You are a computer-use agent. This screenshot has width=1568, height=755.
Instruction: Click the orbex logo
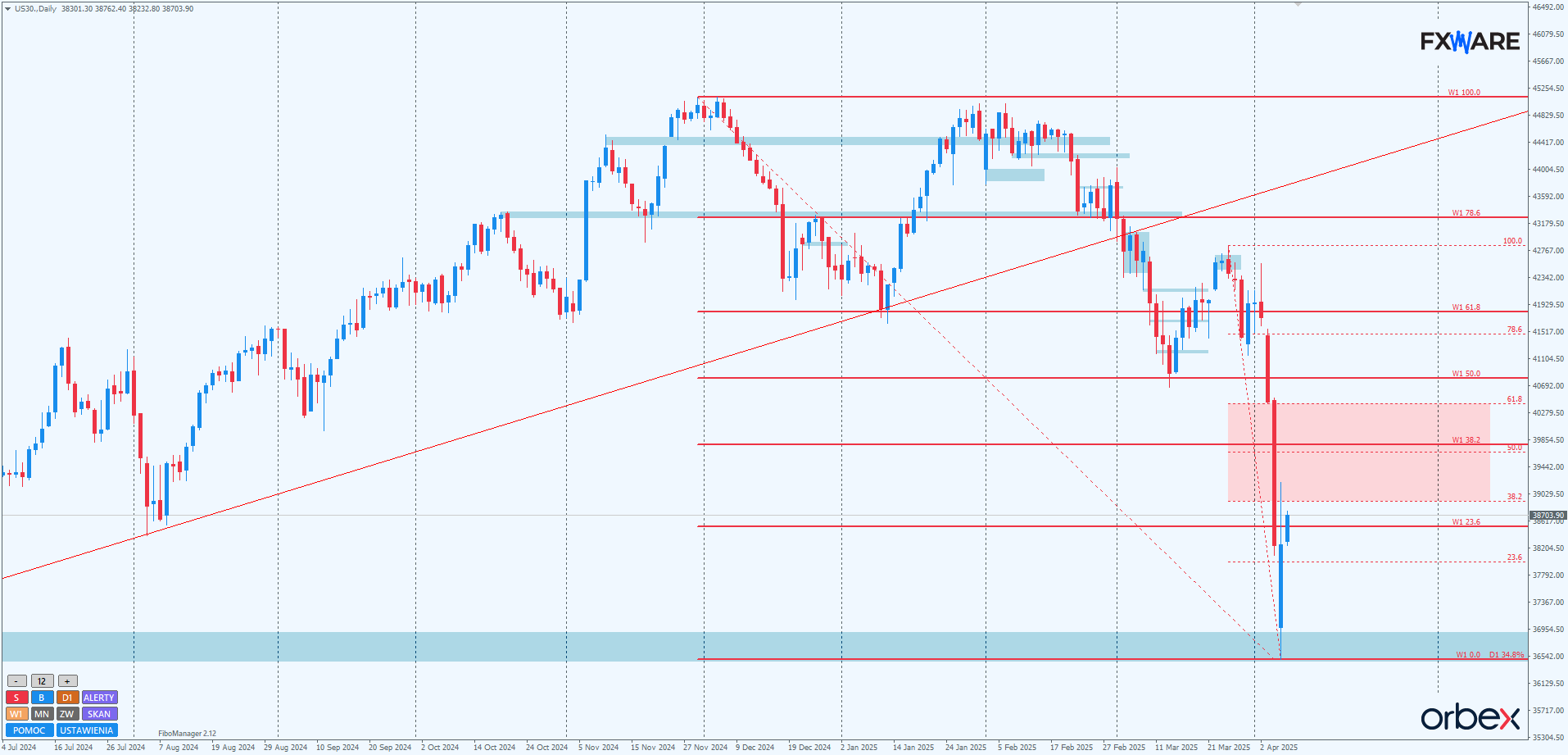pyautogui.click(x=1471, y=717)
